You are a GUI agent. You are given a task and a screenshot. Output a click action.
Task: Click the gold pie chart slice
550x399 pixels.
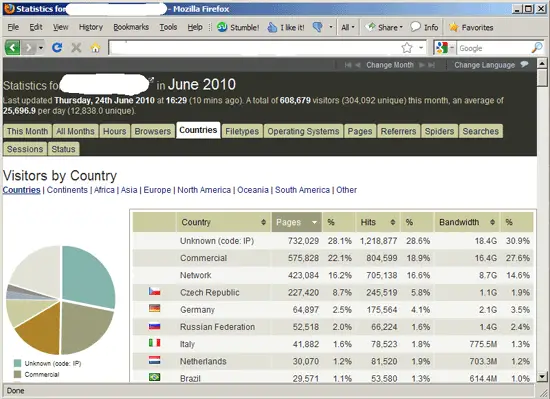coord(42,331)
